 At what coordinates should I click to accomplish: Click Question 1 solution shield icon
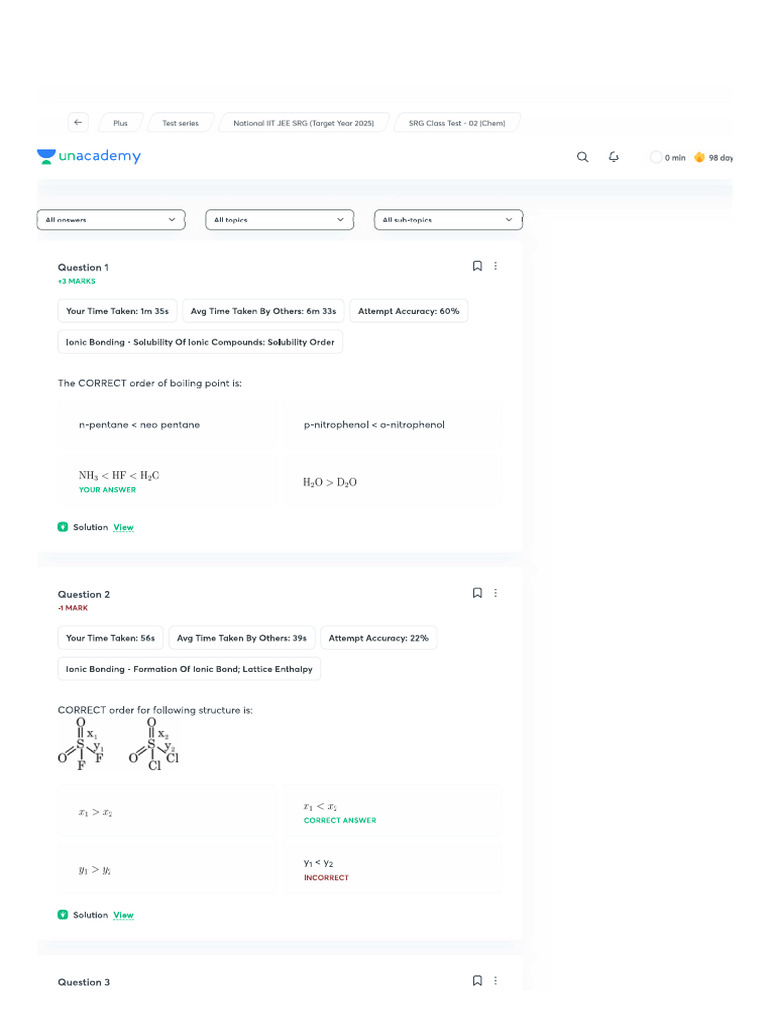pyautogui.click(x=63, y=527)
